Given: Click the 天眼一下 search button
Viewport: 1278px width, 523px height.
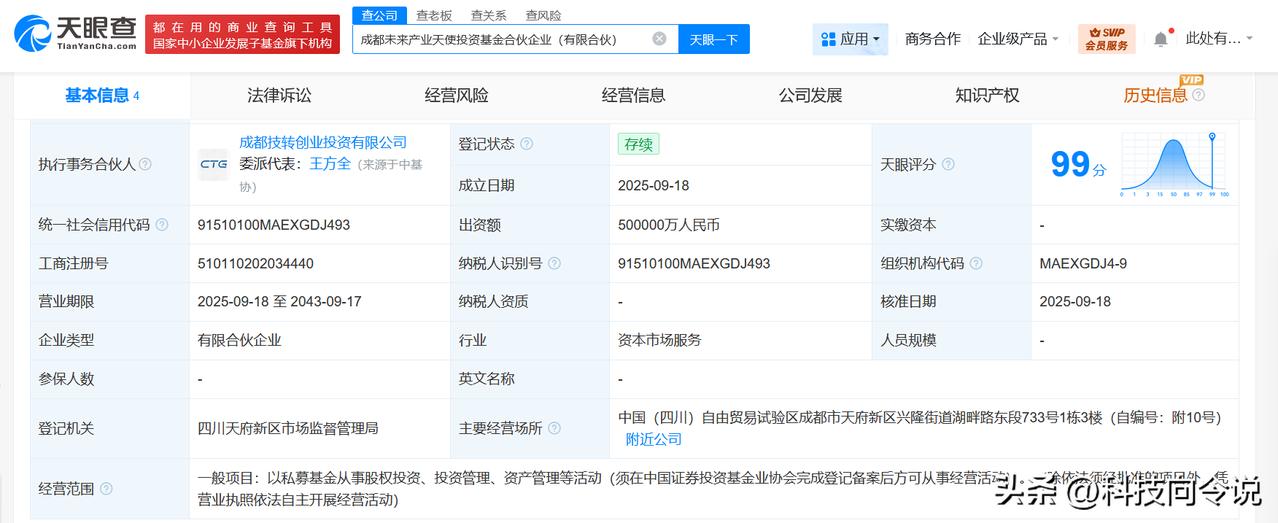Looking at the screenshot, I should click(714, 39).
